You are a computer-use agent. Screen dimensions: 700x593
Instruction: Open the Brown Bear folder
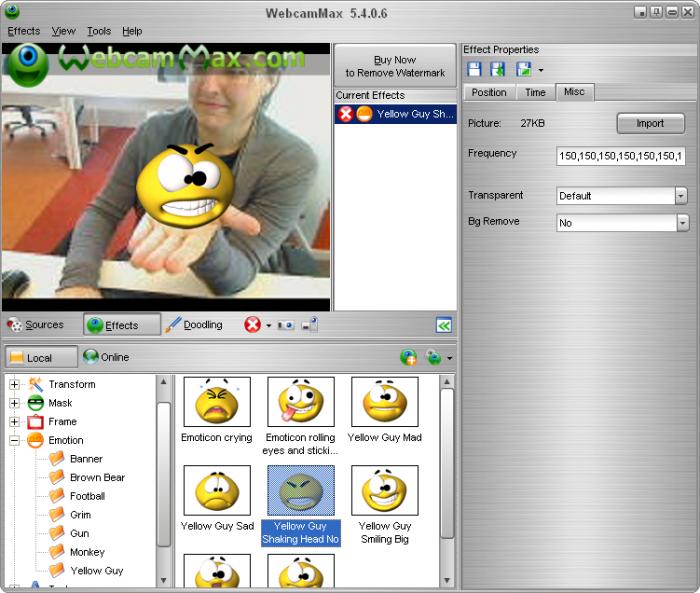(87, 478)
